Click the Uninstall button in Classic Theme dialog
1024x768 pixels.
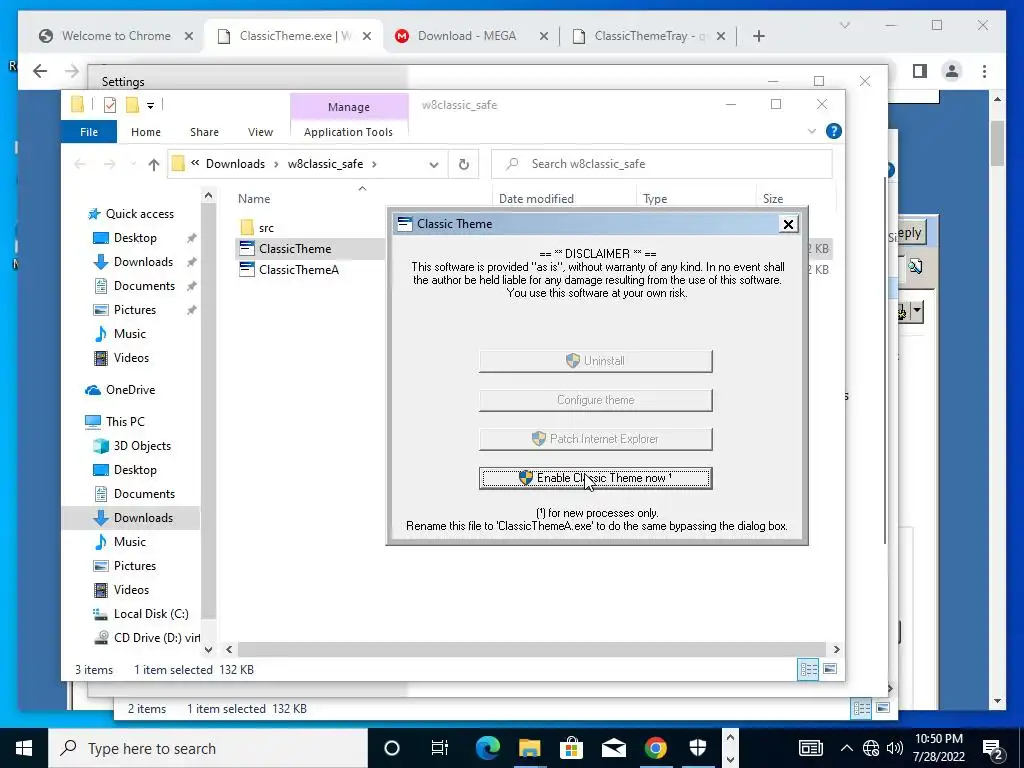tap(595, 360)
